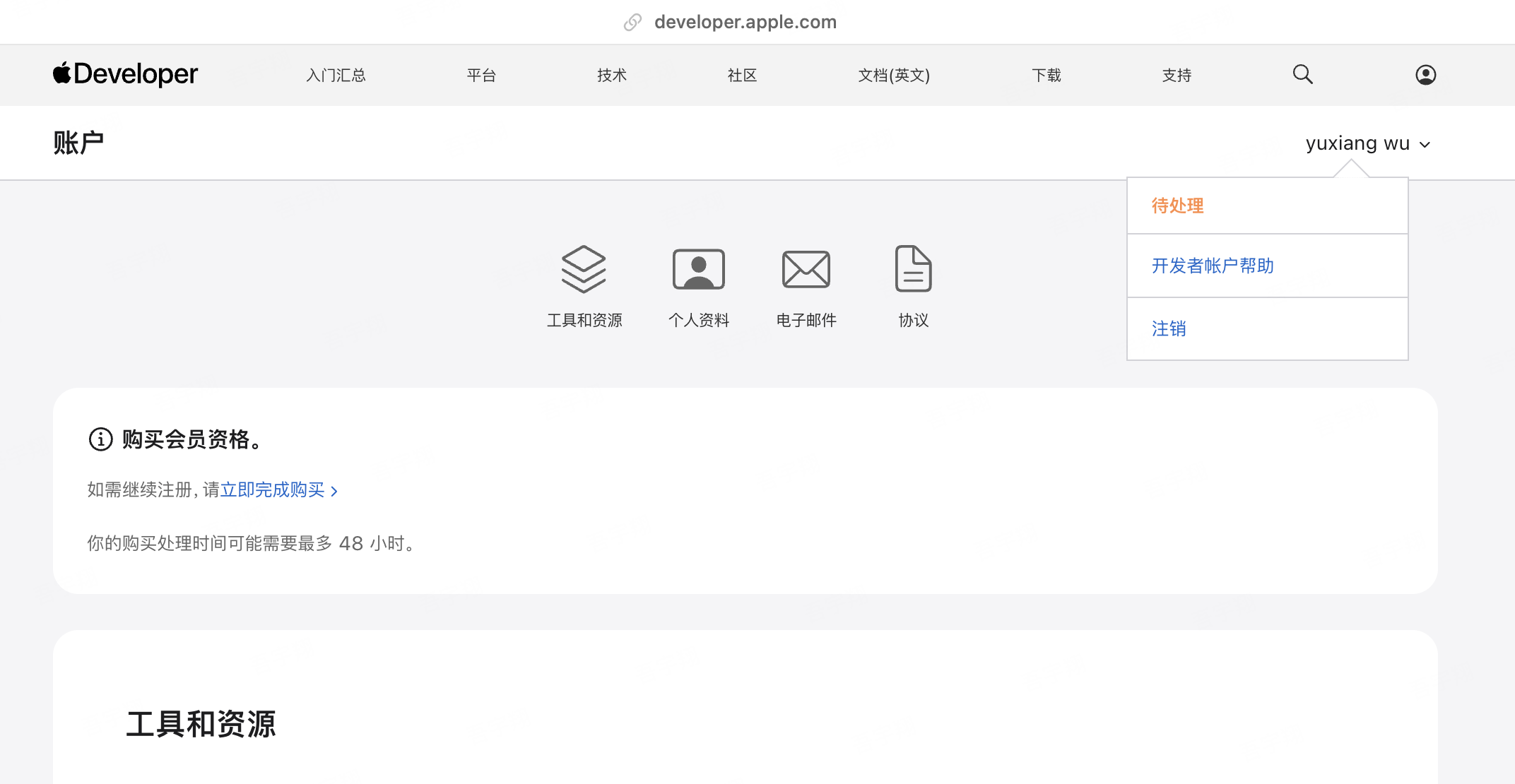Open 协议 via the document icon
The width and height of the screenshot is (1515, 784).
[913, 268]
